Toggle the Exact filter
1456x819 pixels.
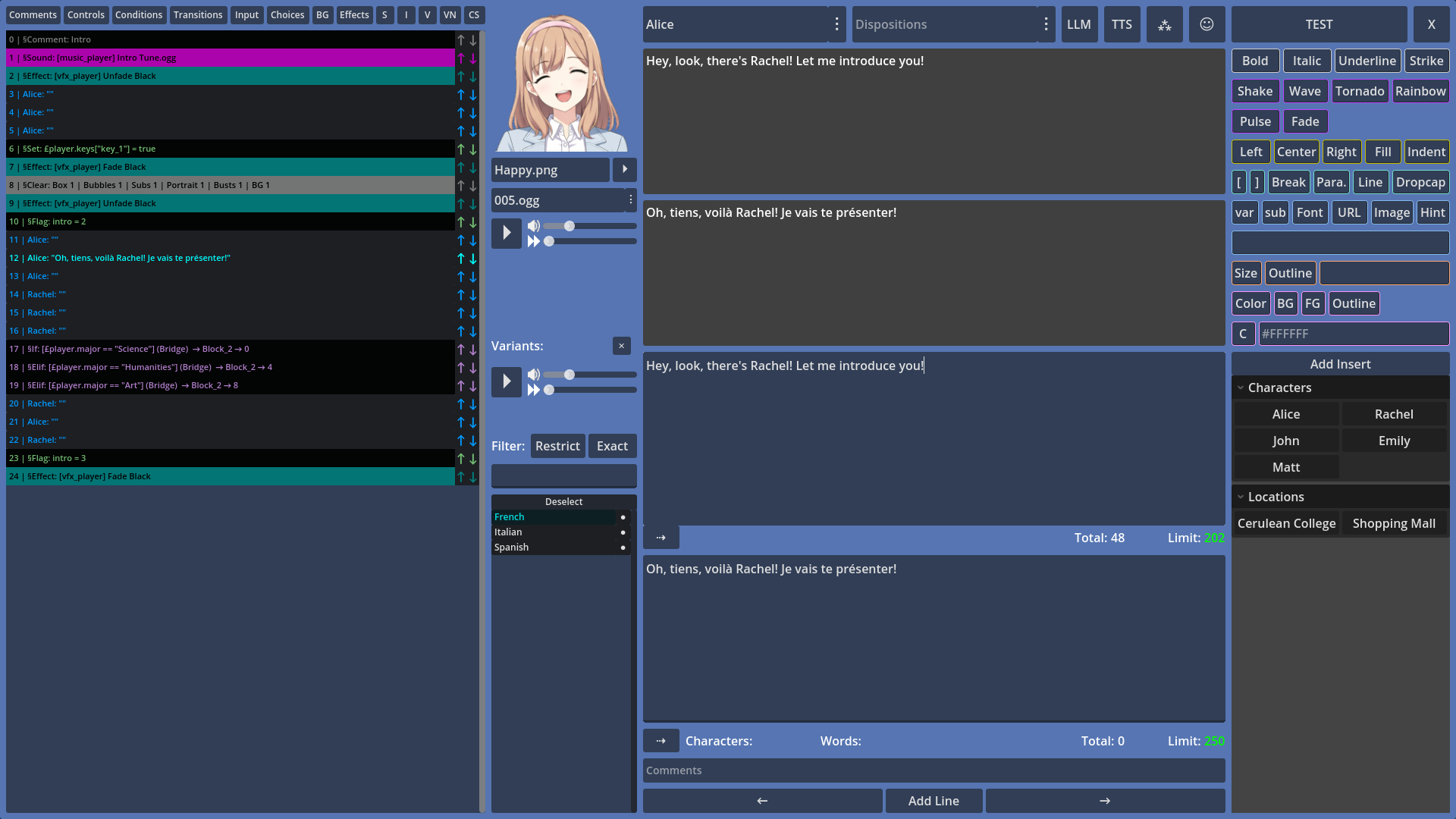coord(612,446)
